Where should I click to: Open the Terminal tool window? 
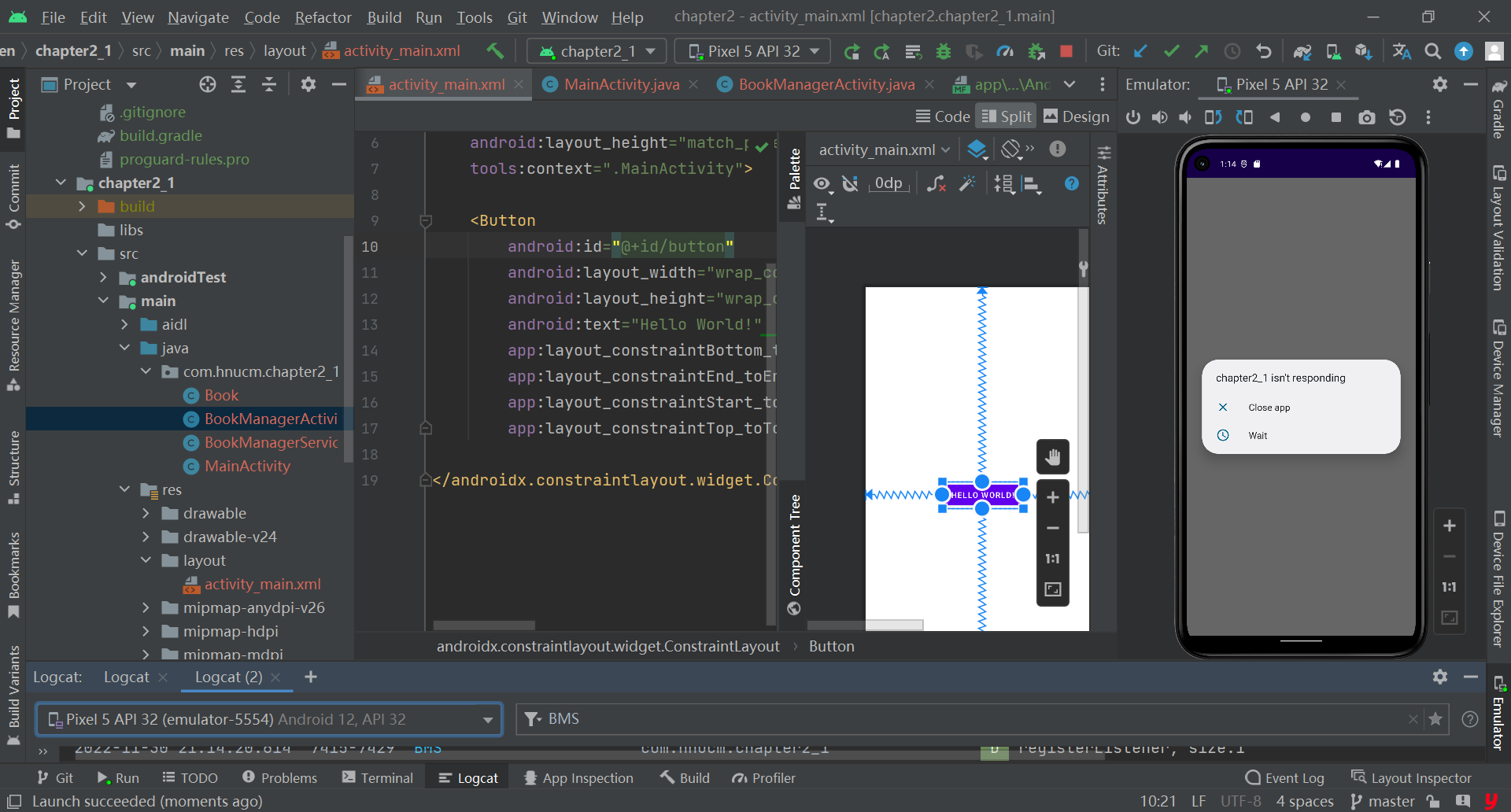(377, 777)
